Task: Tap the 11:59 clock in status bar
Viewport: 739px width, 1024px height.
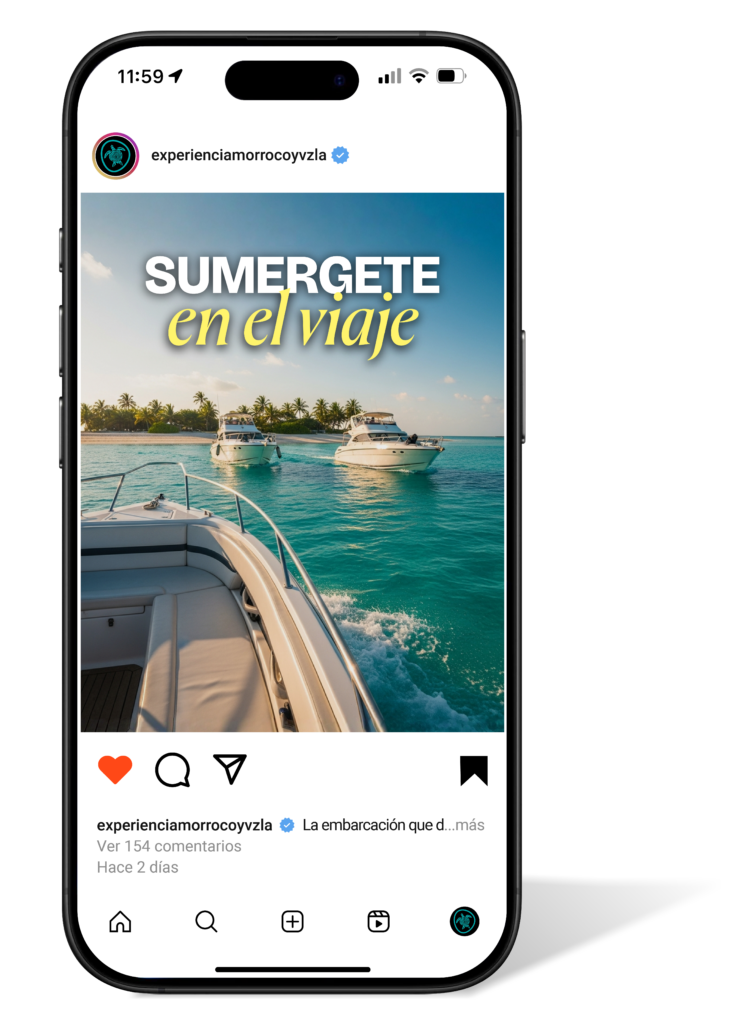Action: [140, 77]
